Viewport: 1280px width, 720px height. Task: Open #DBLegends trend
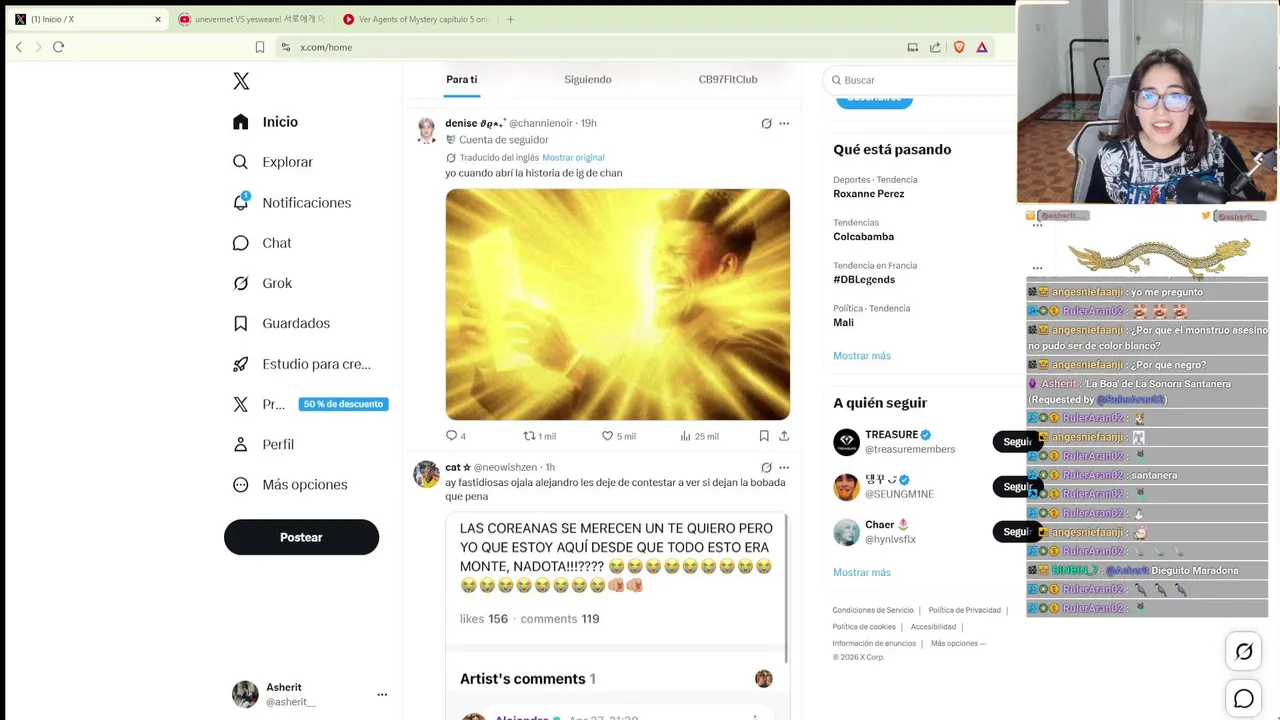864,280
